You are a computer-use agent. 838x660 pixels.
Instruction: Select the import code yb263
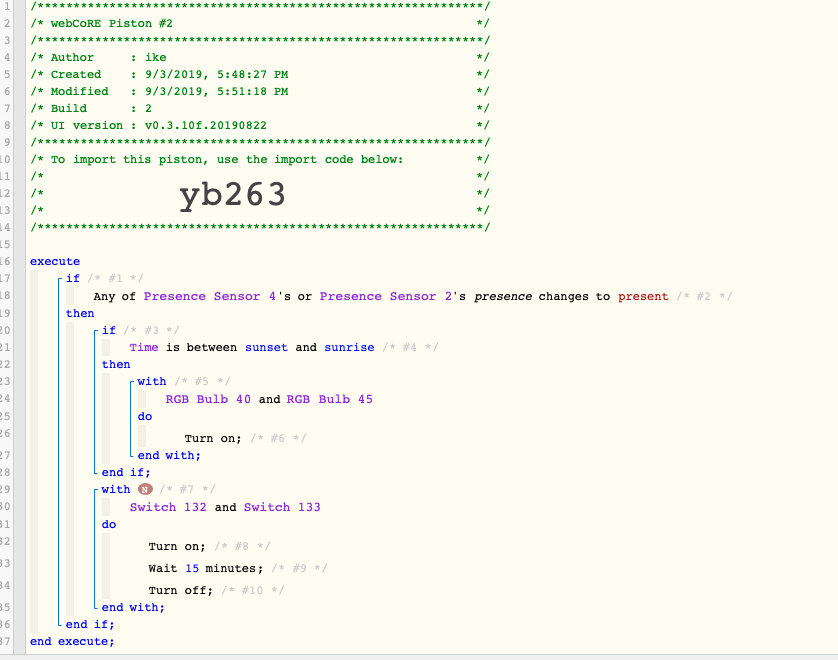[x=232, y=195]
